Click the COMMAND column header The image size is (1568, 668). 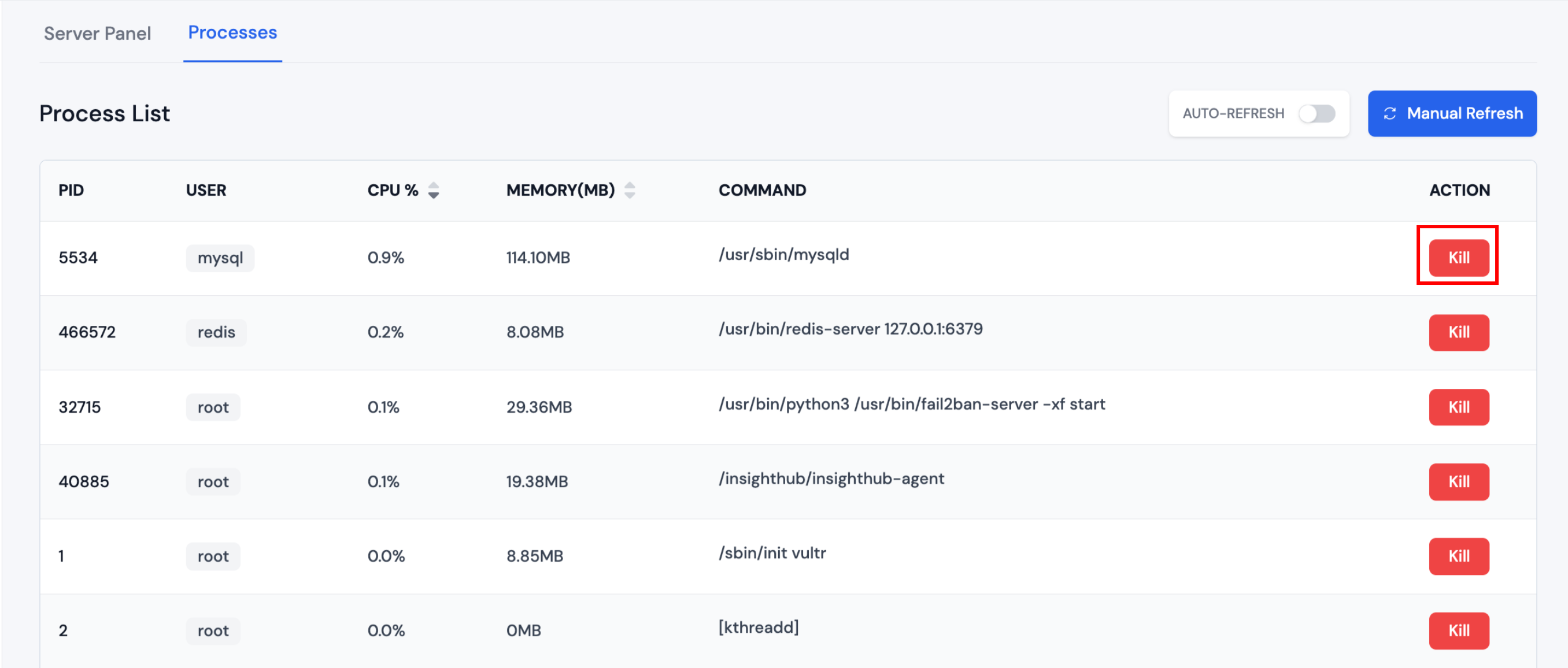(762, 191)
